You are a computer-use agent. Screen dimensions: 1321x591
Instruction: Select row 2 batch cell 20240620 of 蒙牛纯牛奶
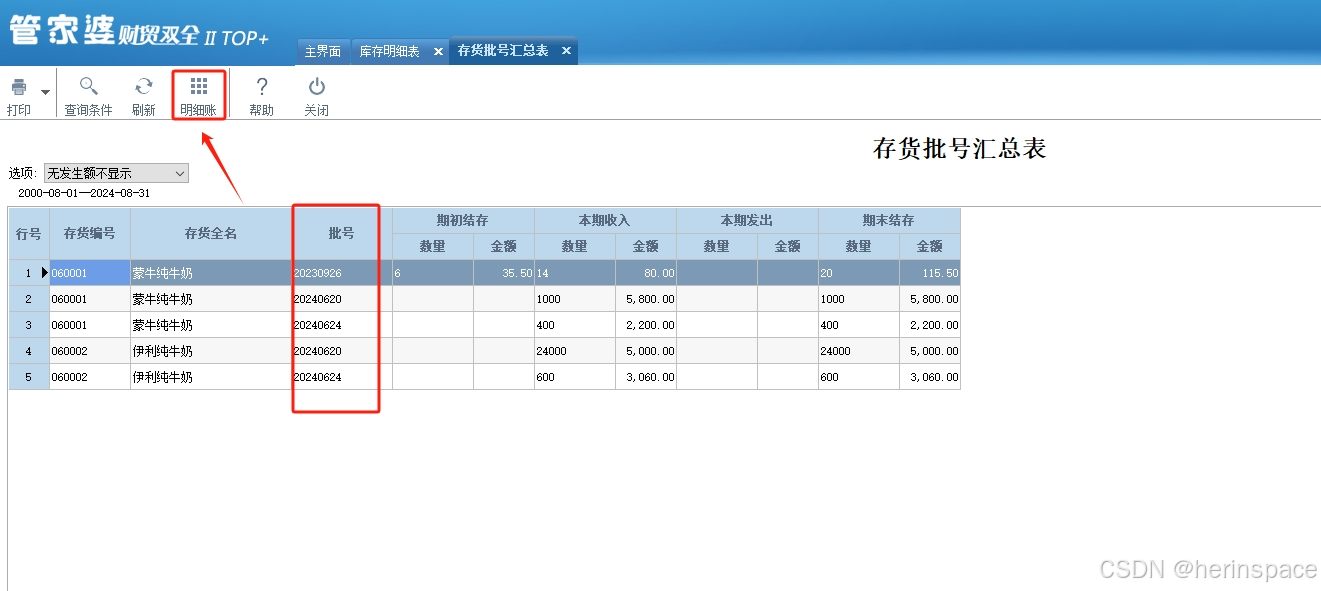click(342, 299)
